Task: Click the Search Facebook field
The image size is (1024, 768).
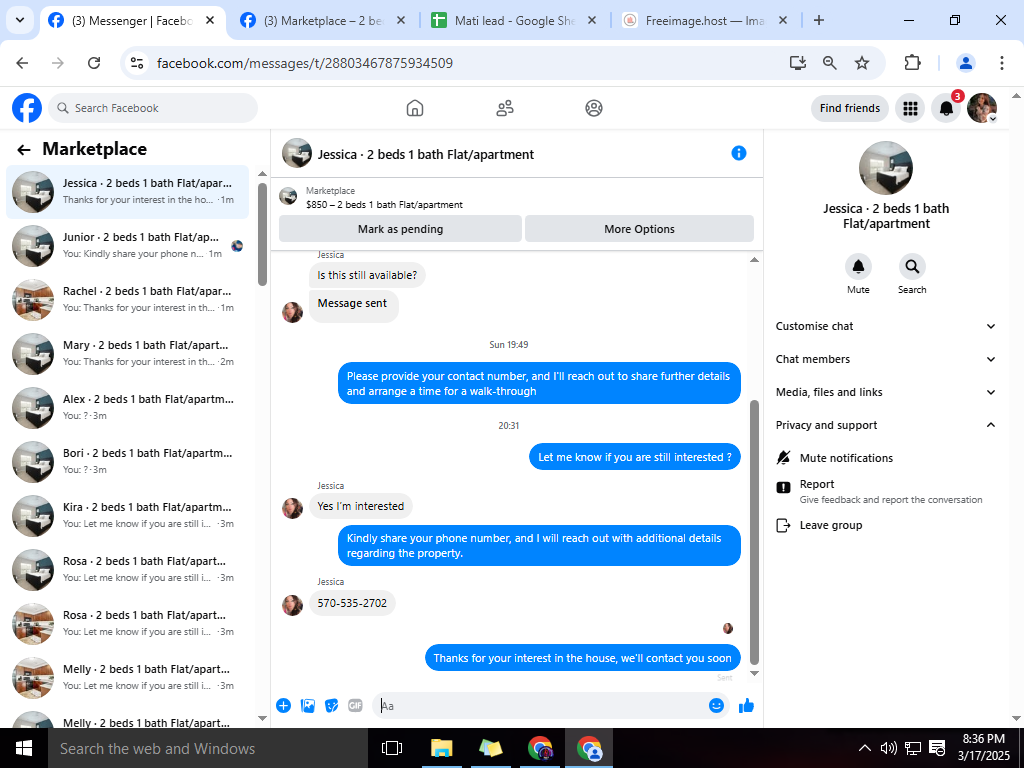Action: [x=153, y=108]
